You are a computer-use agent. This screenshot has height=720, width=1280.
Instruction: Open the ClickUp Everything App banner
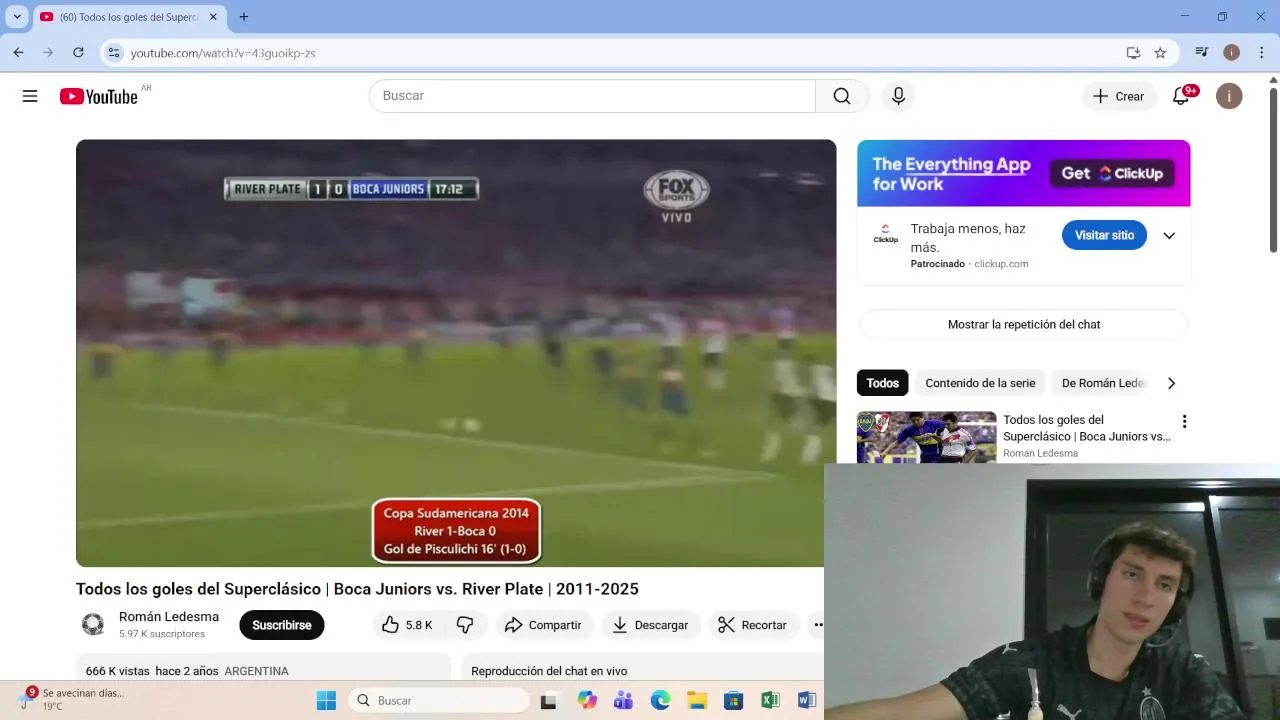[1024, 173]
